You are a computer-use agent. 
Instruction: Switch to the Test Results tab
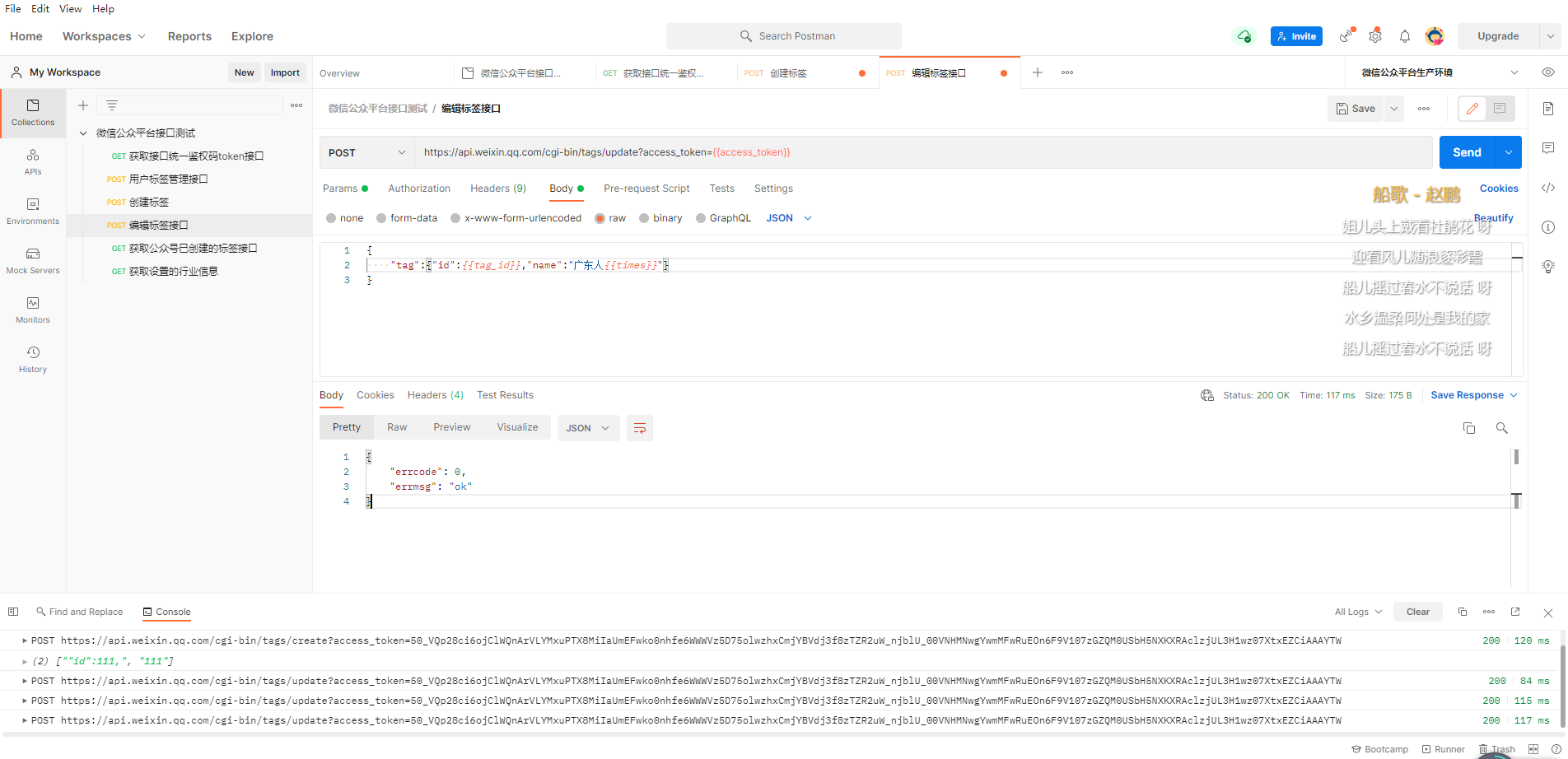pyautogui.click(x=505, y=395)
